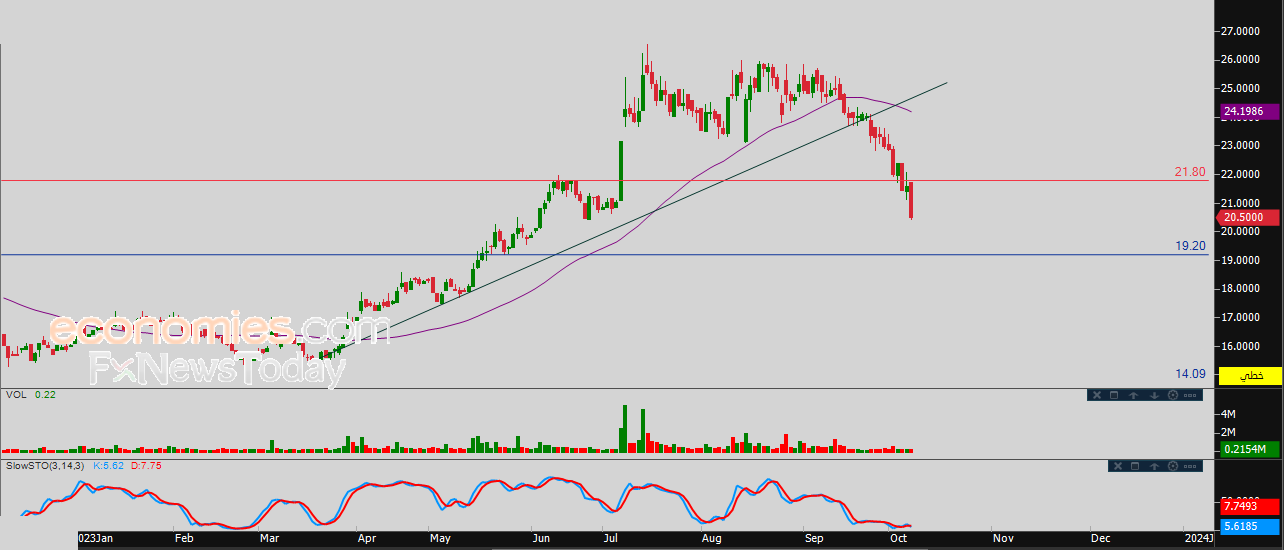The height and width of the screenshot is (550, 1284).
Task: Select the SlowSTO(3,14,3) indicator label
Action: 46,466
